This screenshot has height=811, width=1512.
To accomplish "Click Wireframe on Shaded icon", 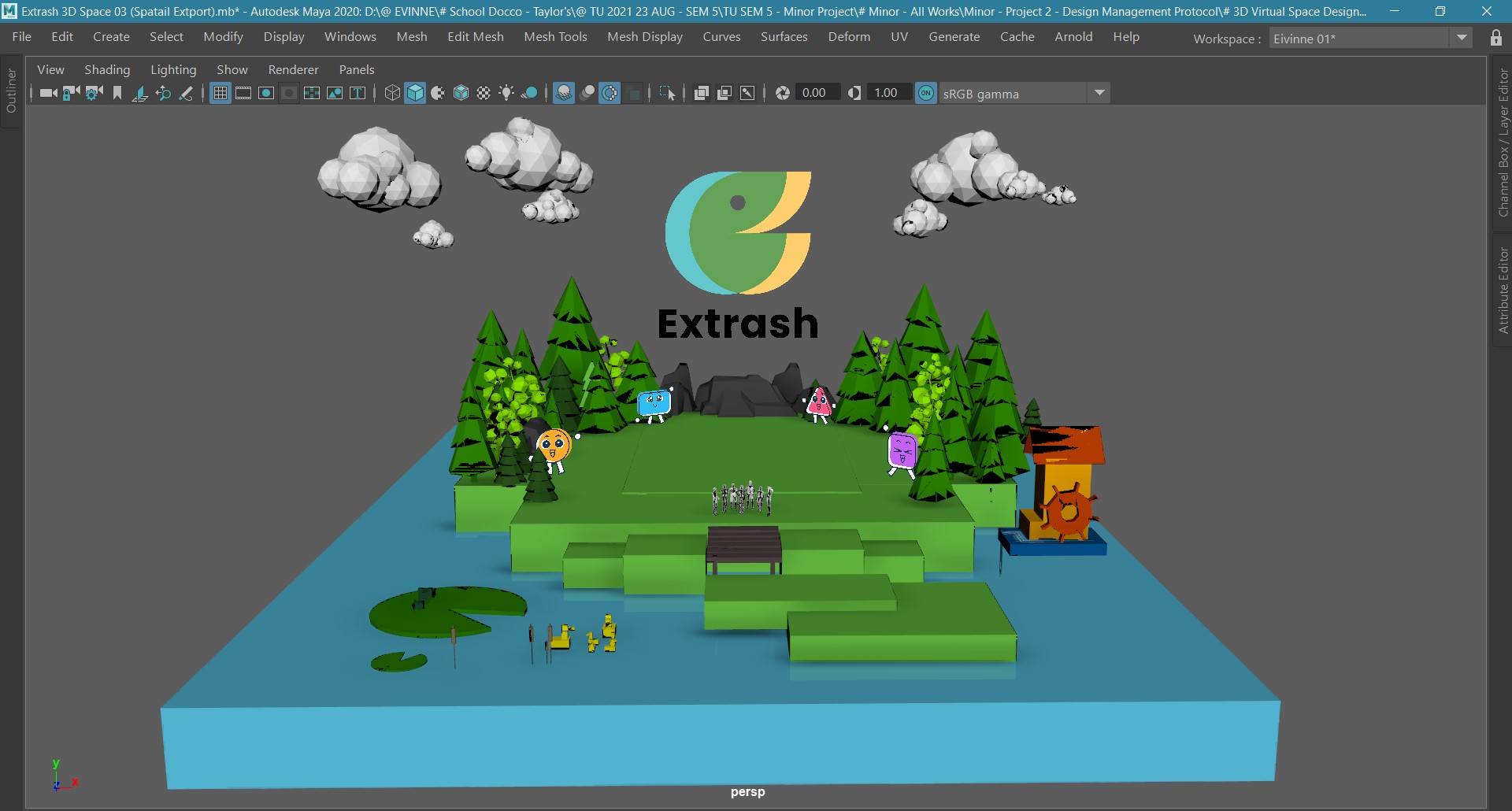I will pyautogui.click(x=461, y=93).
